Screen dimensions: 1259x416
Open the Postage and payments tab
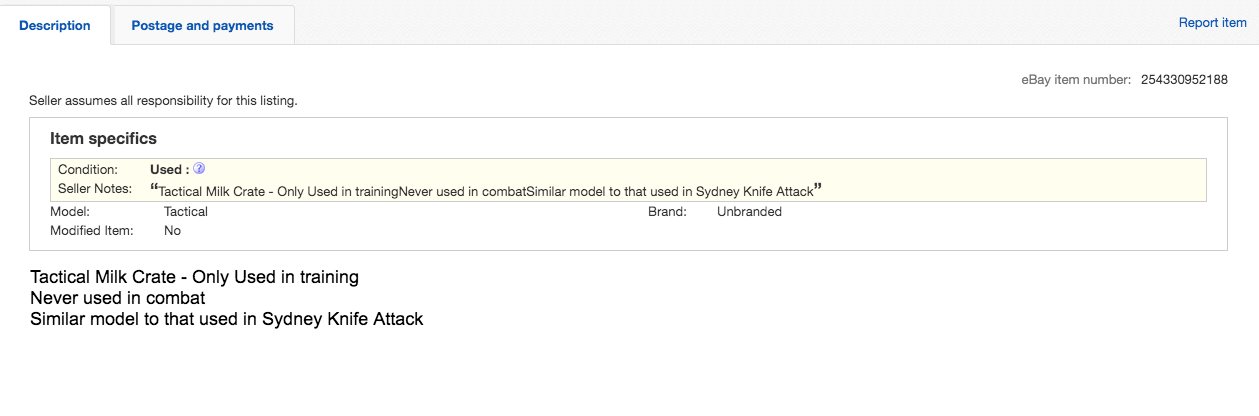pos(202,26)
